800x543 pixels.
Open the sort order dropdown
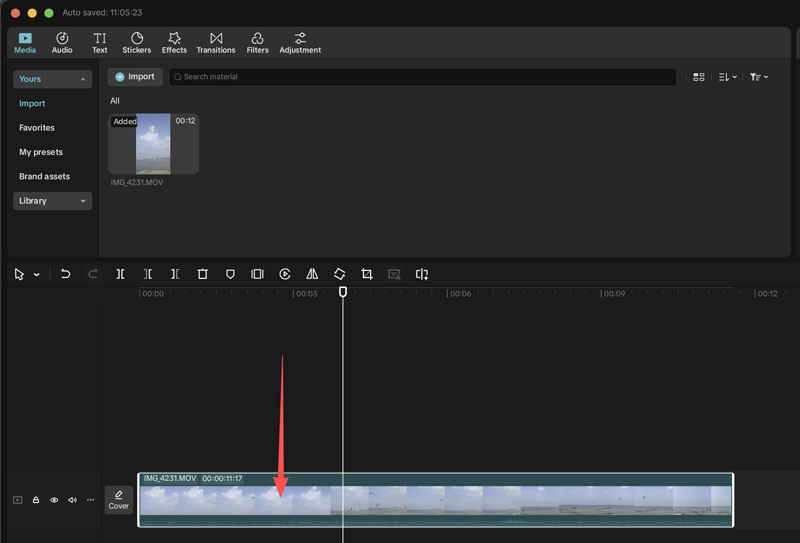coord(728,77)
